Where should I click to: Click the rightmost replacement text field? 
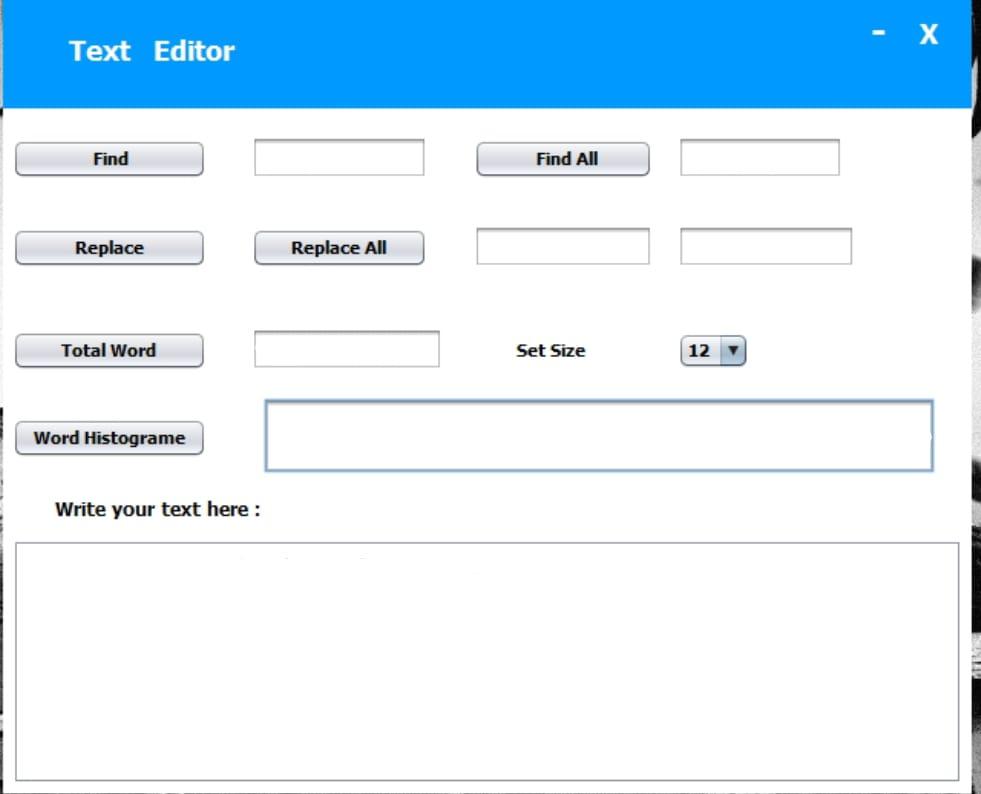pos(765,246)
